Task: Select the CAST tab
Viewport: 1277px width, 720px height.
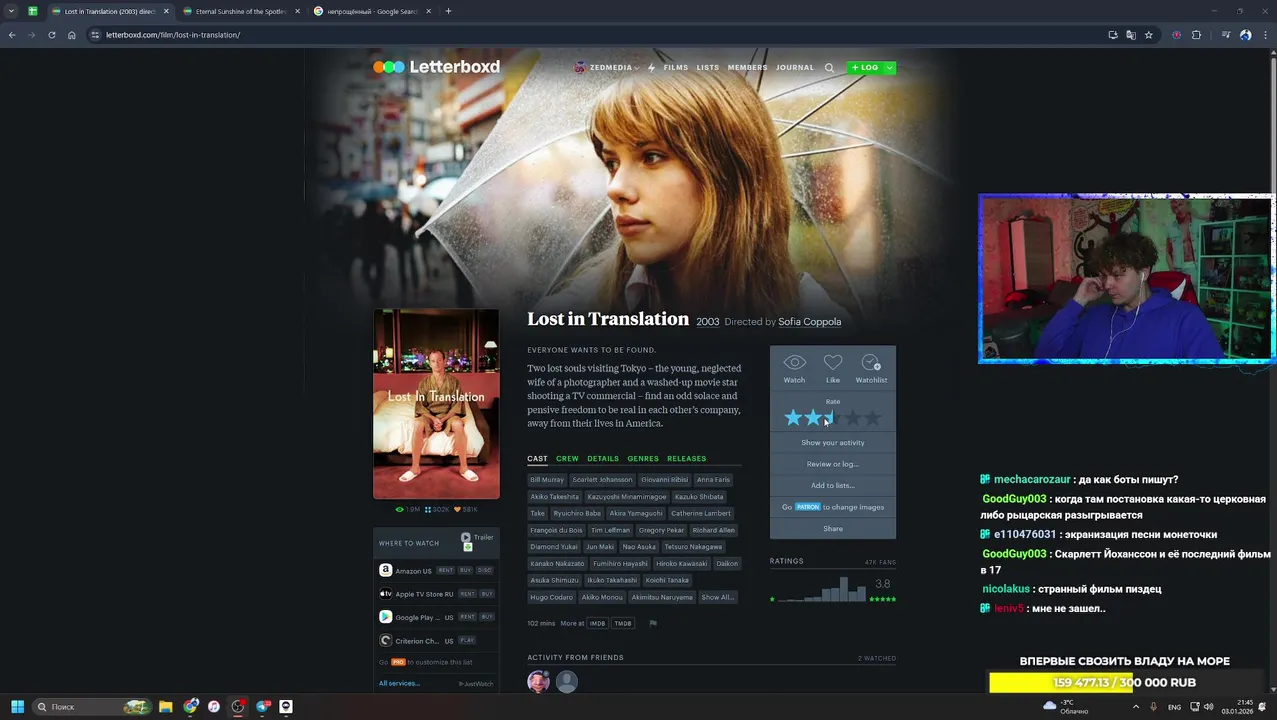Action: [x=537, y=458]
